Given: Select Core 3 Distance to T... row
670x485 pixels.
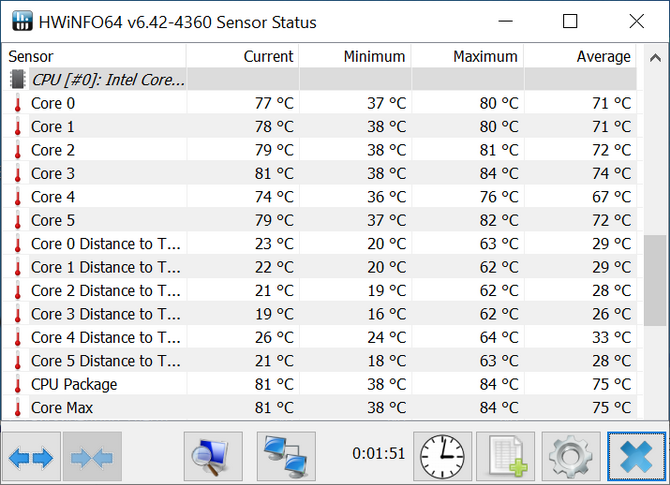Looking at the screenshot, I should (x=320, y=314).
